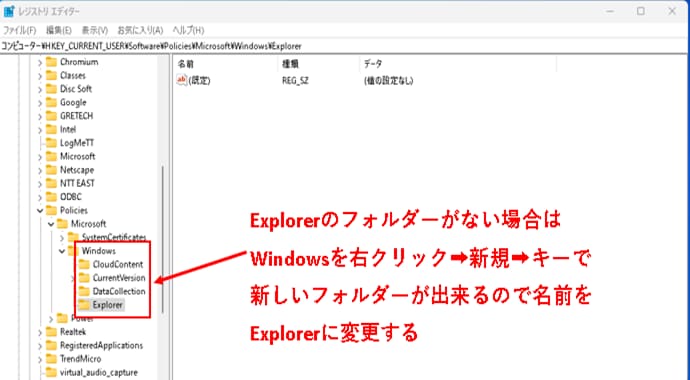Select the DataCollection folder icon

tap(84, 291)
